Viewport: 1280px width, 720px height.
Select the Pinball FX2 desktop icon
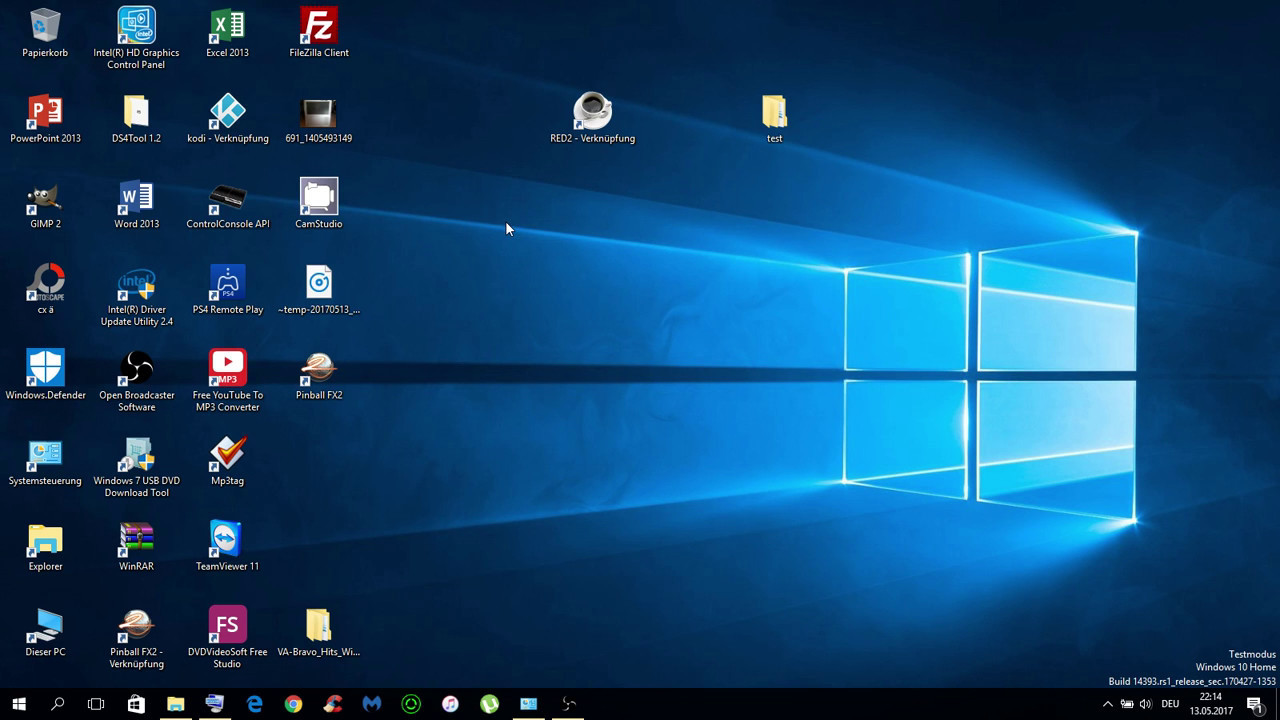pos(319,368)
